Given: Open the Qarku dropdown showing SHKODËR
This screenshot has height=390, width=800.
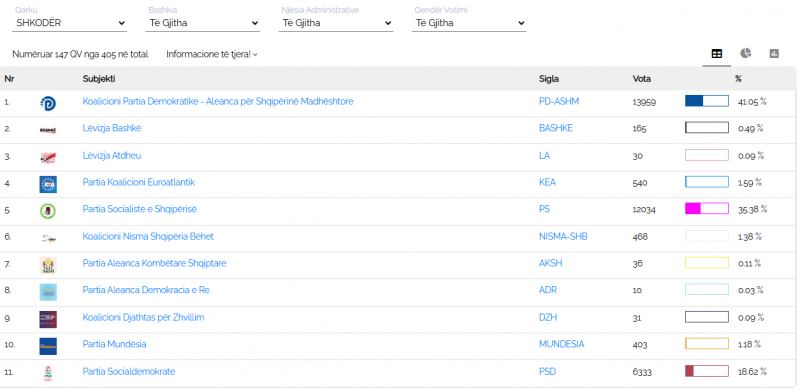Looking at the screenshot, I should tap(69, 23).
